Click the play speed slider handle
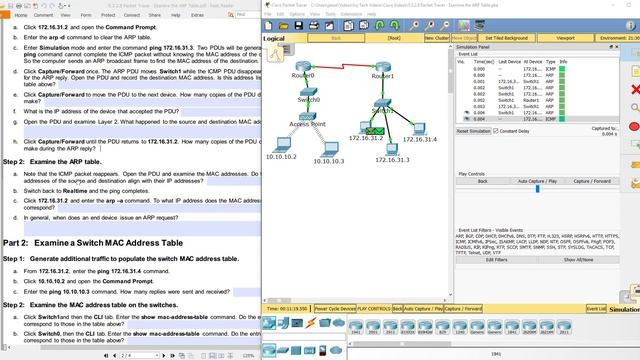640x360 pixels. (x=538, y=189)
